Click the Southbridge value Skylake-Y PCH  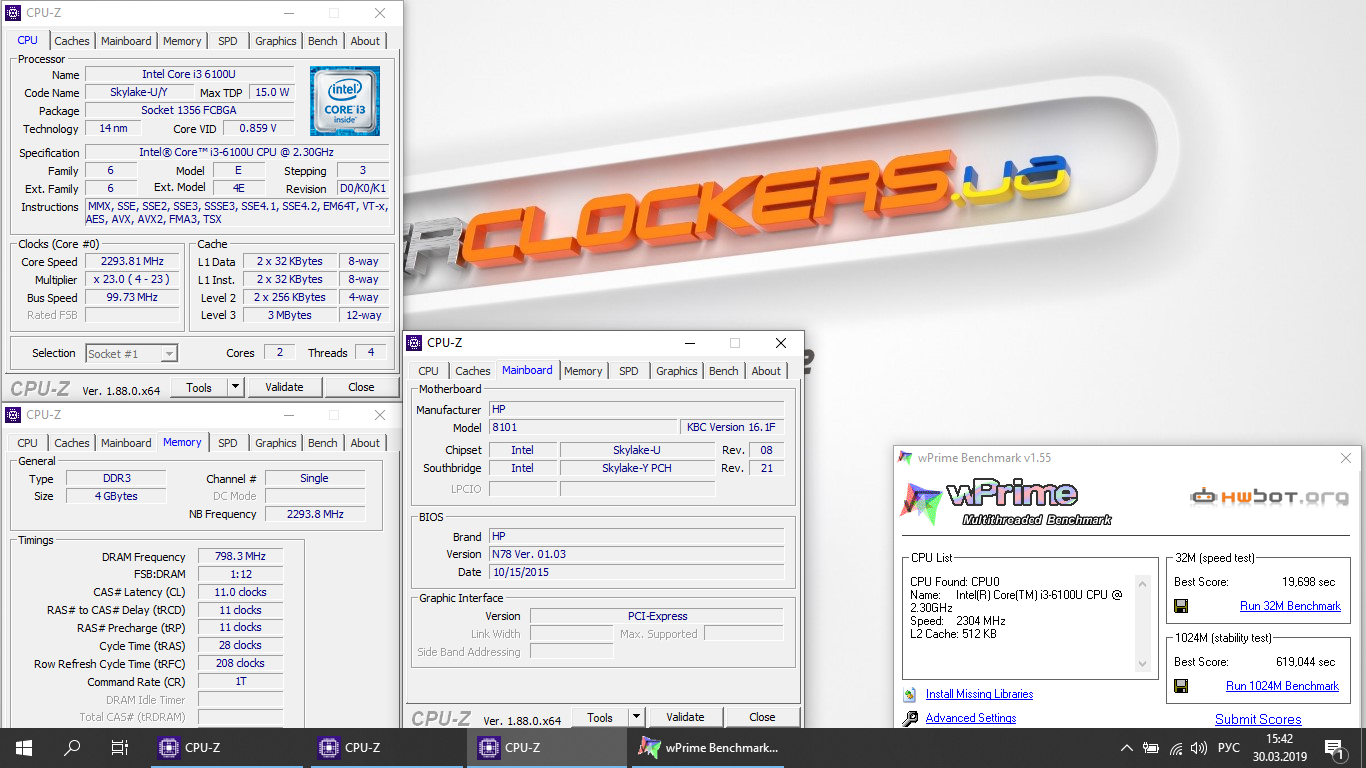(637, 468)
